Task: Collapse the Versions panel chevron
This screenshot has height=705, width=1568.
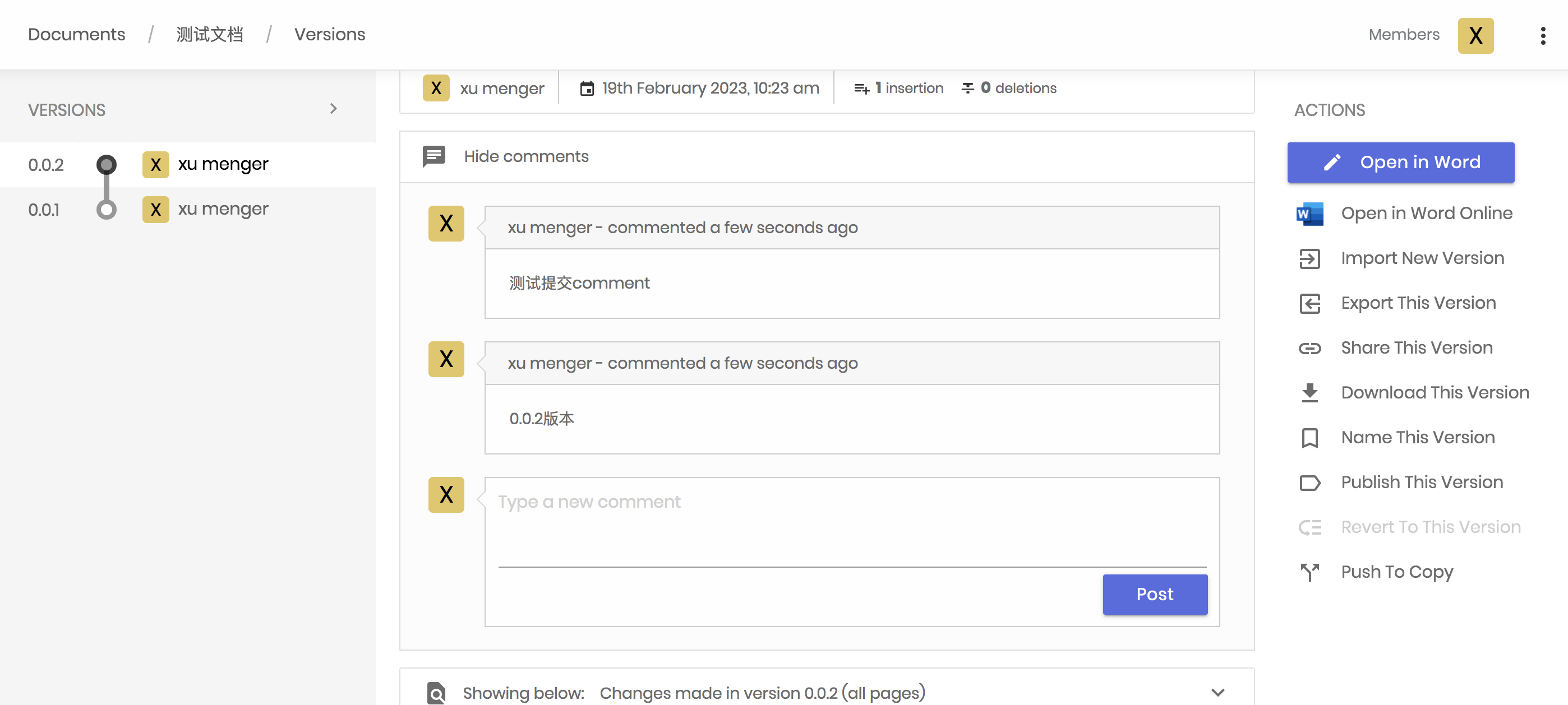Action: pos(333,109)
